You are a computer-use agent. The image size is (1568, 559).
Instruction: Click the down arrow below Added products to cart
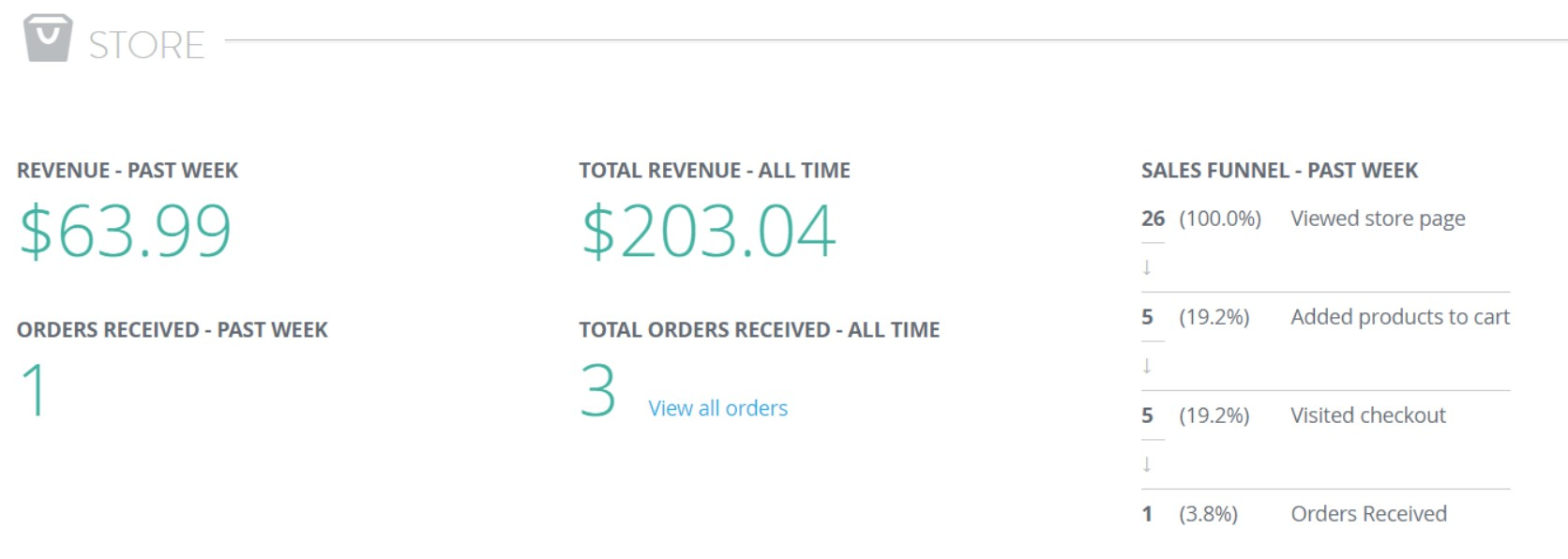1146,366
